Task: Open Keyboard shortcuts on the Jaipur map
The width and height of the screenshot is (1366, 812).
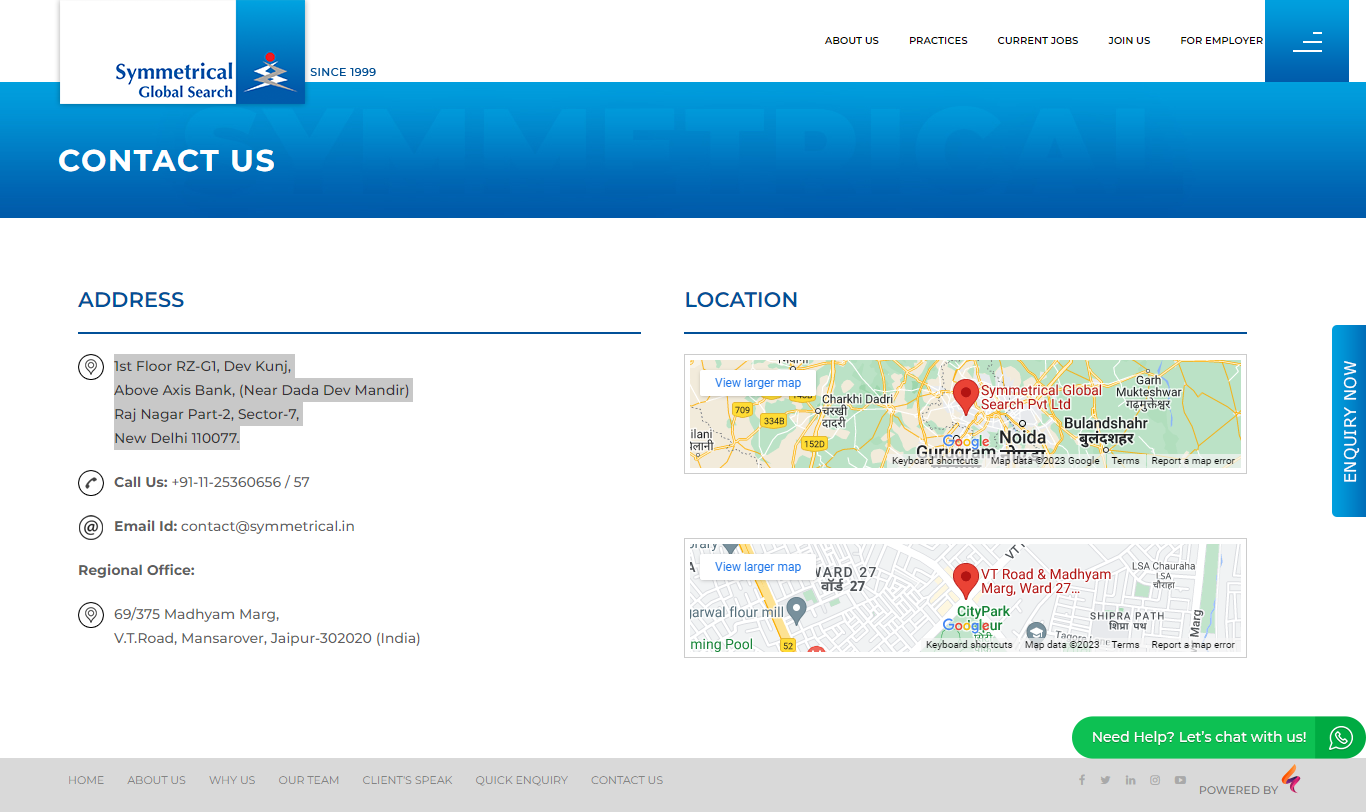Action: point(969,645)
